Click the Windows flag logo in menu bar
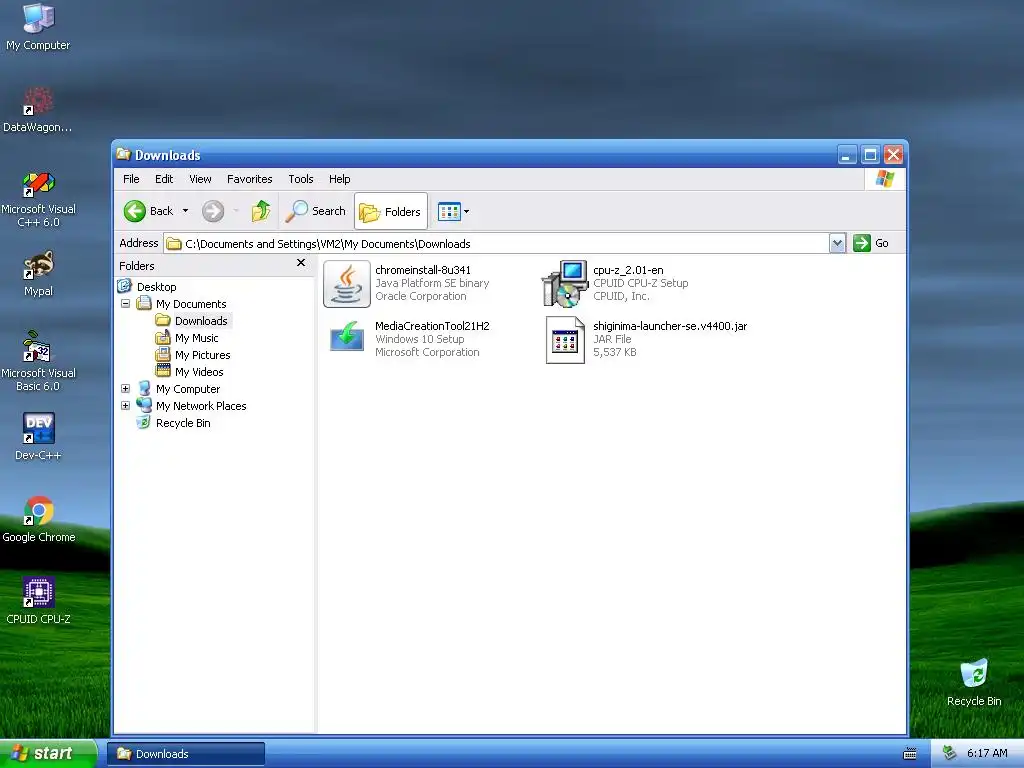1024x768 pixels. point(885,178)
